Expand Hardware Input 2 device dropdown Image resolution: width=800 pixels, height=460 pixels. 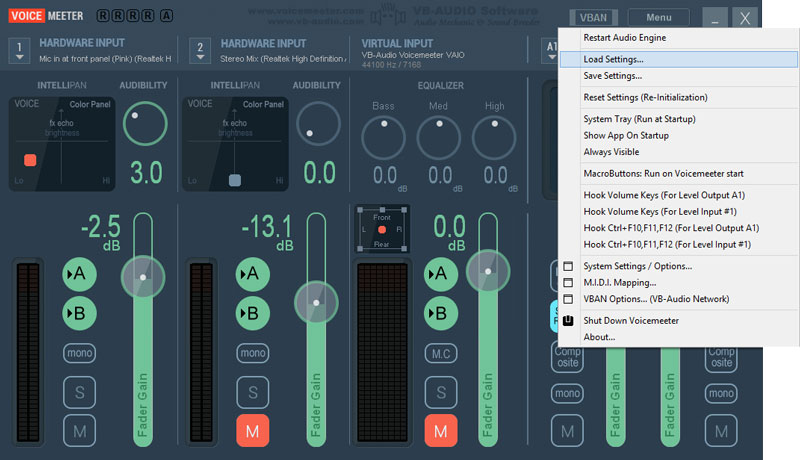pyautogui.click(x=200, y=51)
